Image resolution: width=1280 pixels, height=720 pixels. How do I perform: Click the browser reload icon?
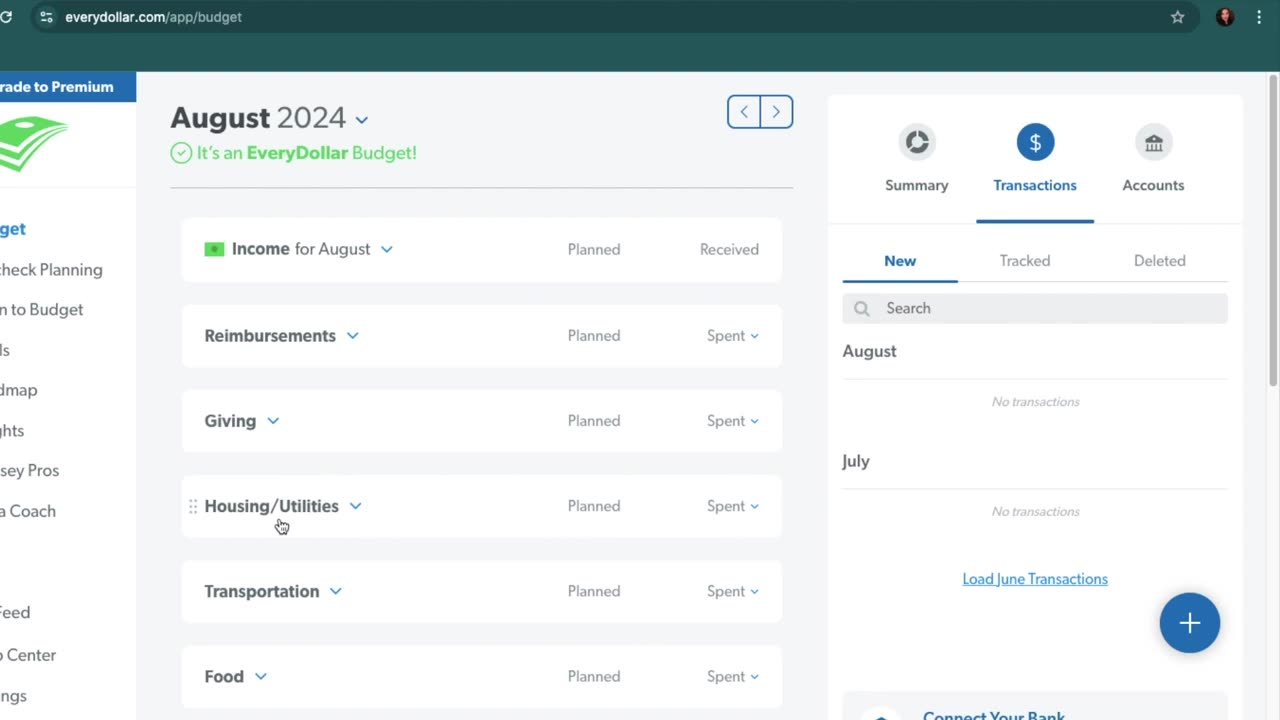(x=5, y=17)
